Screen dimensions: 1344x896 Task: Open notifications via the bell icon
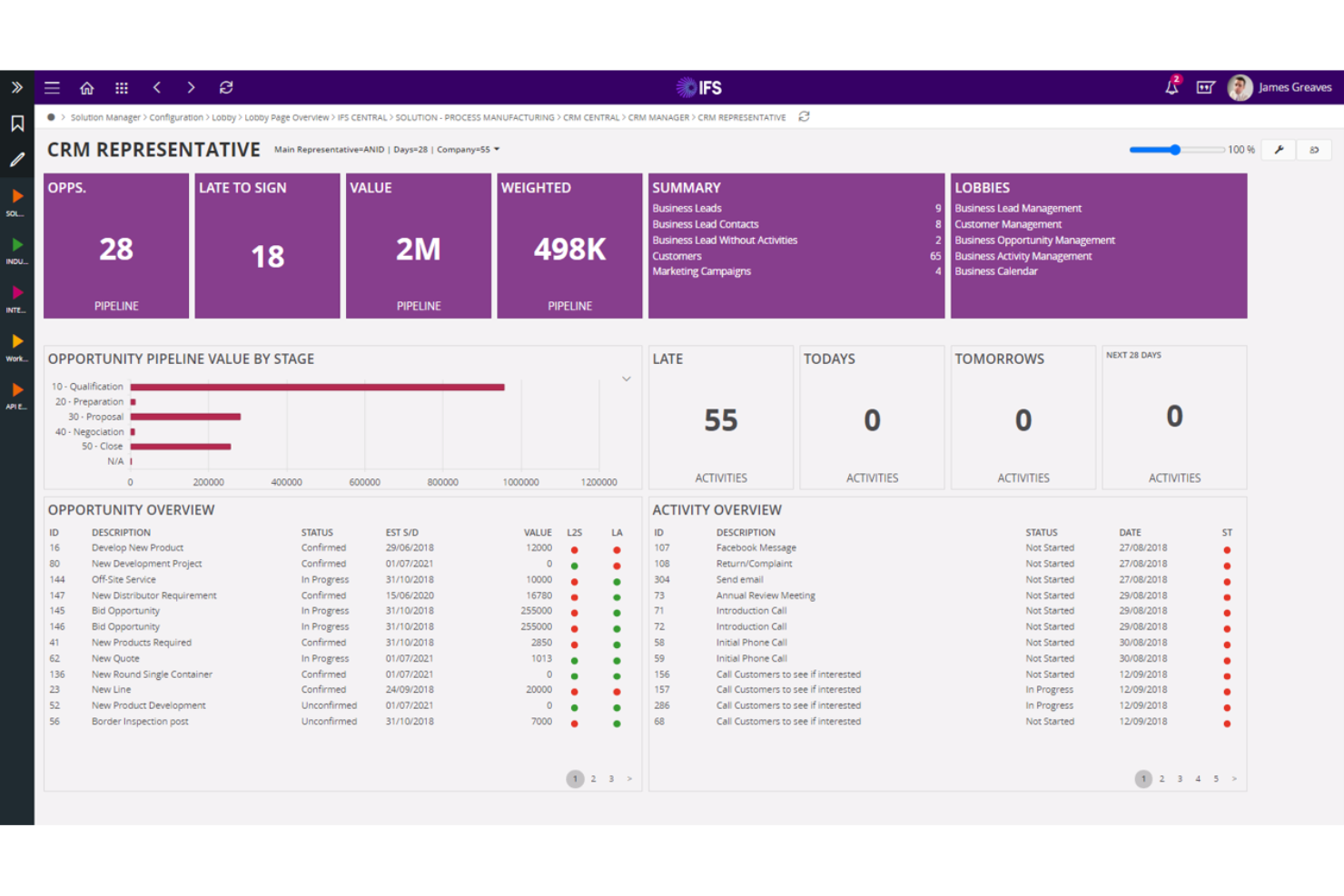tap(1171, 87)
